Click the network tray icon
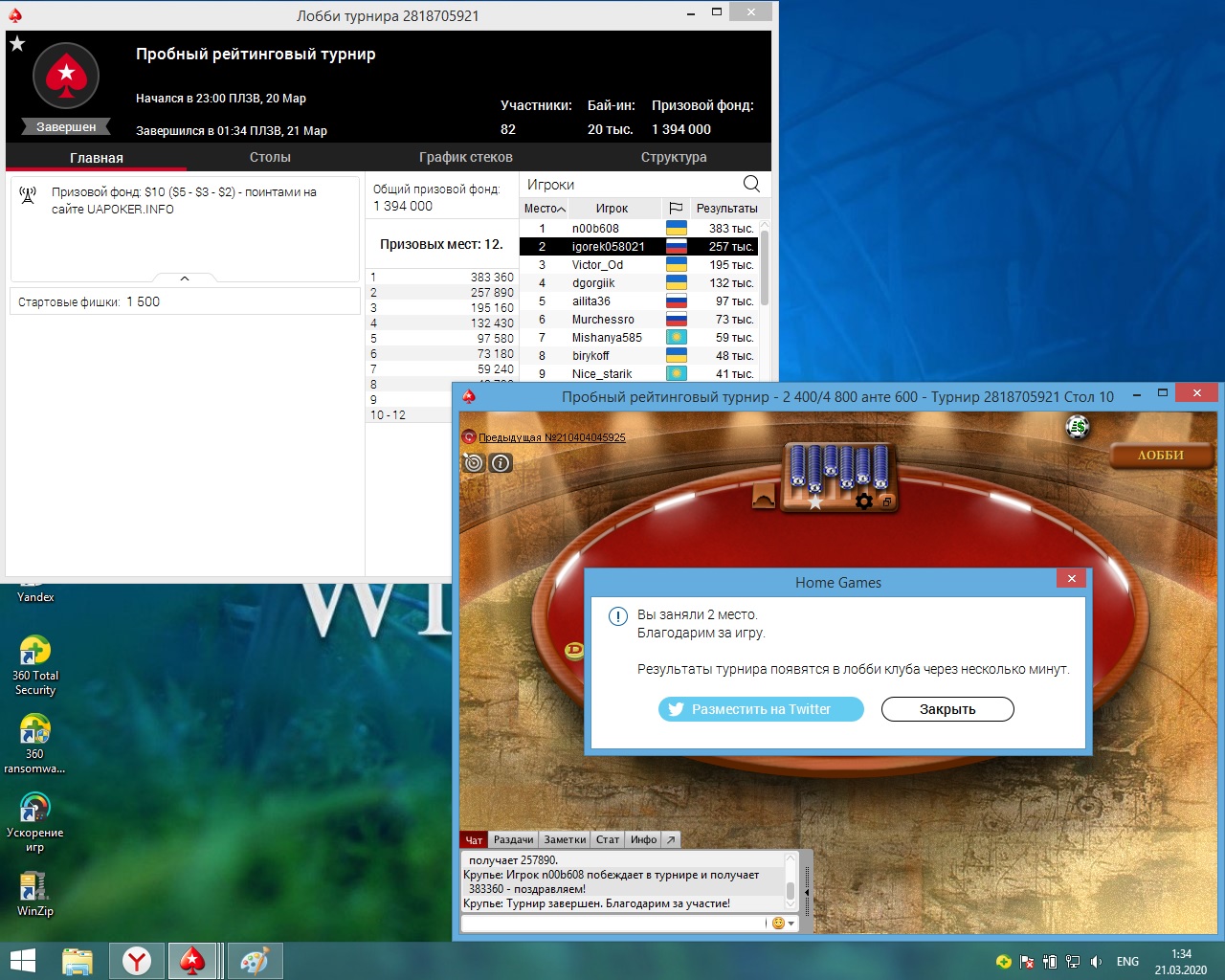 [x=1073, y=961]
